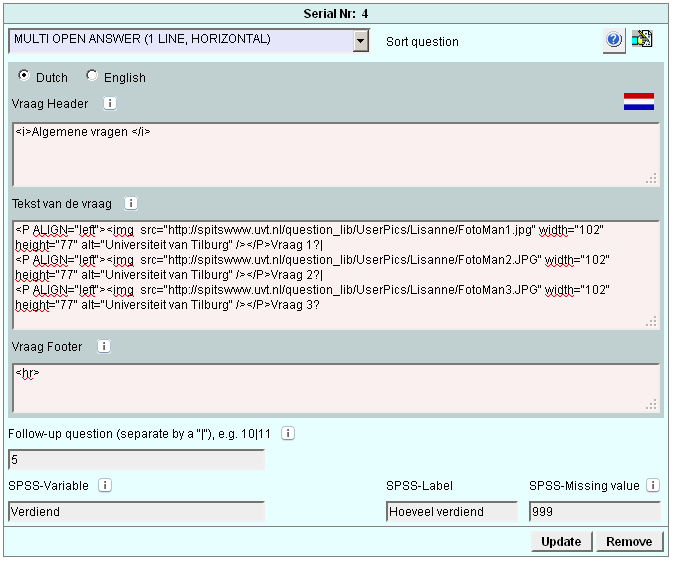The height and width of the screenshot is (561, 673).
Task: Click the Update button
Action: click(x=561, y=541)
